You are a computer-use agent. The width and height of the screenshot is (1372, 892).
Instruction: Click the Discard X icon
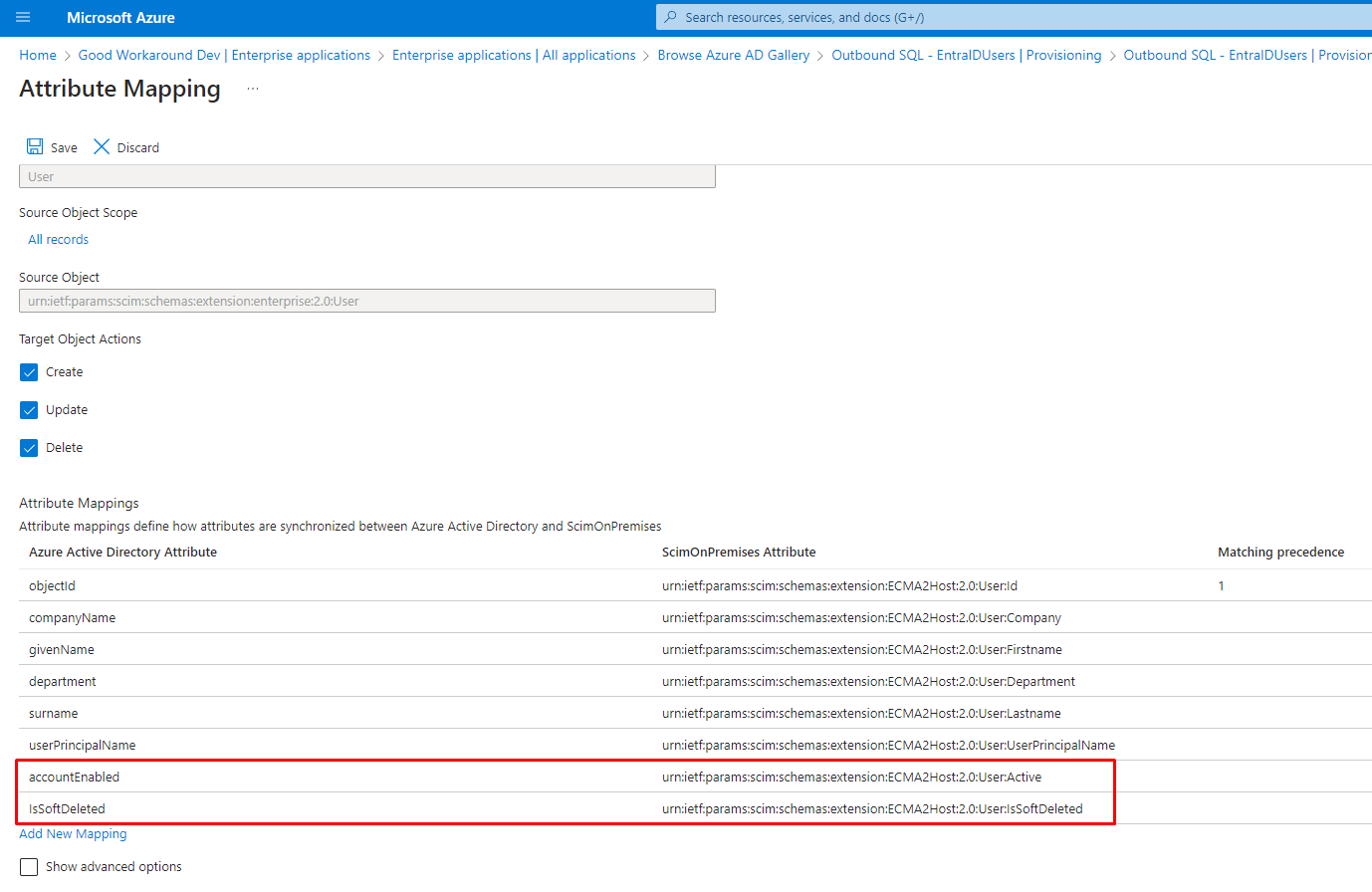(102, 147)
